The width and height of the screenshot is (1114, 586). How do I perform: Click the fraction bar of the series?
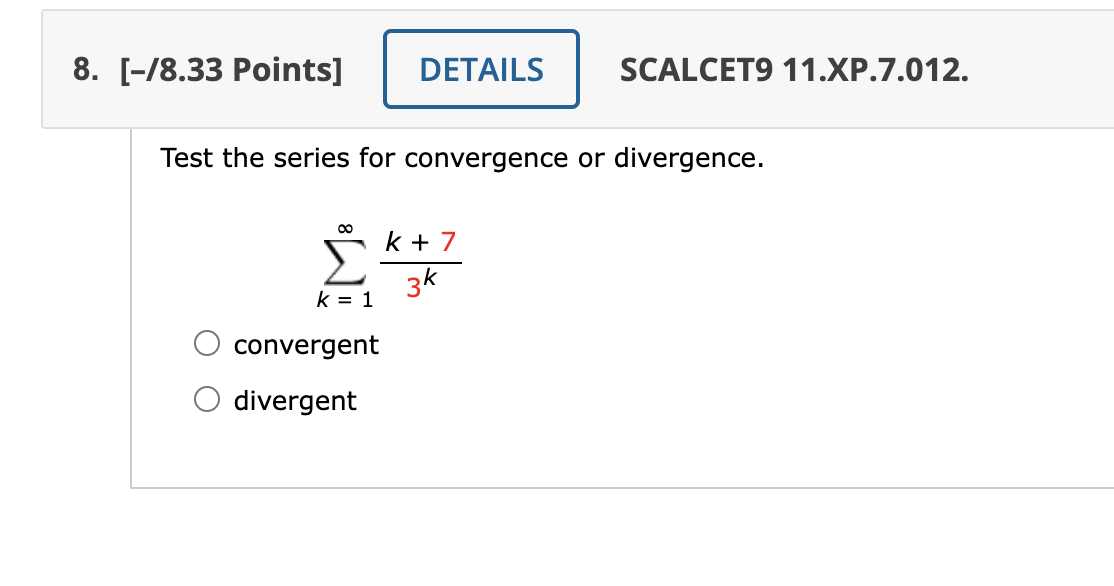click(x=420, y=263)
